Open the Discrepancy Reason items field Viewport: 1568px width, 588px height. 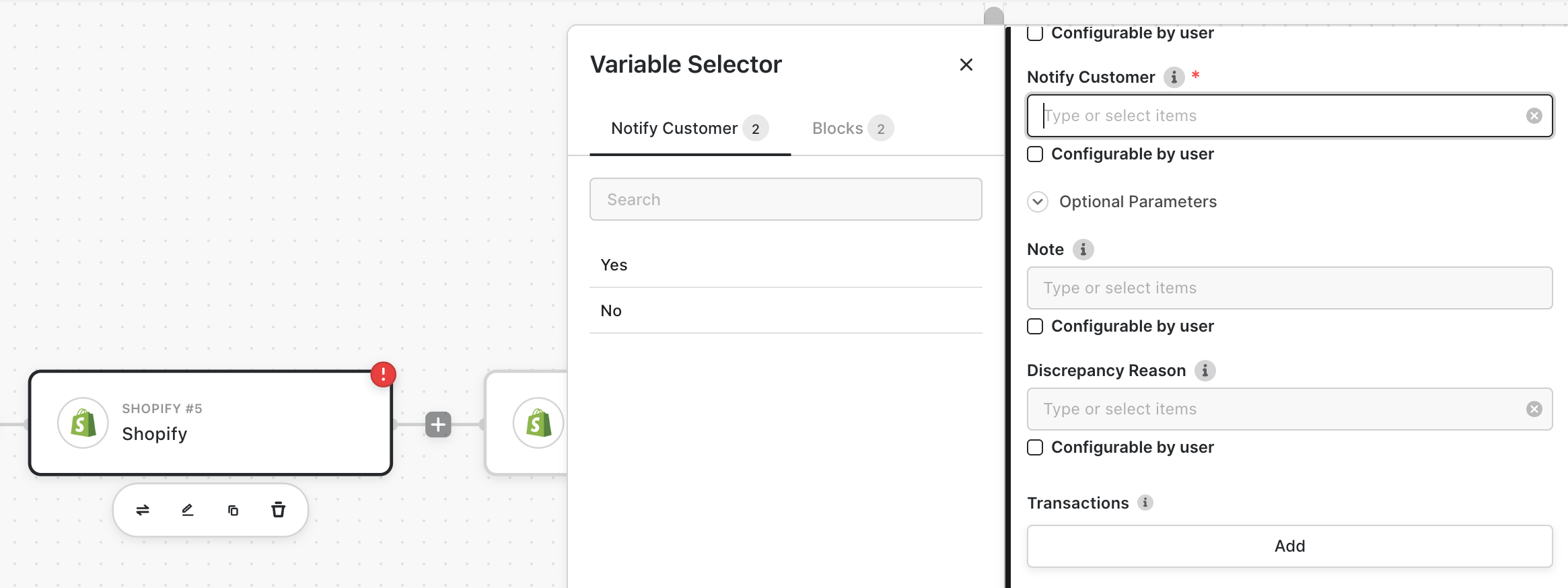(1279, 409)
